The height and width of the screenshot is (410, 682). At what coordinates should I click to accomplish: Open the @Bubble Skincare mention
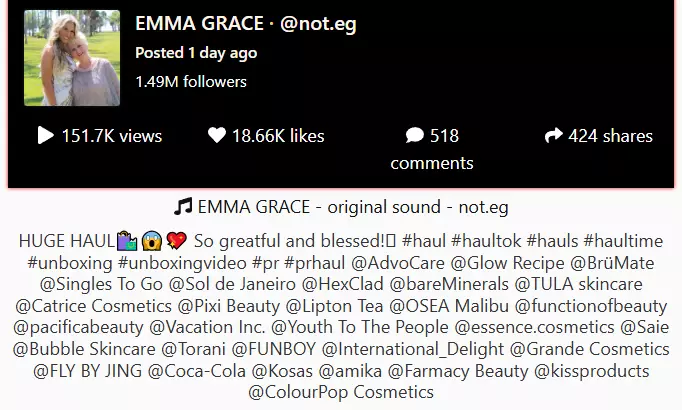[84, 349]
